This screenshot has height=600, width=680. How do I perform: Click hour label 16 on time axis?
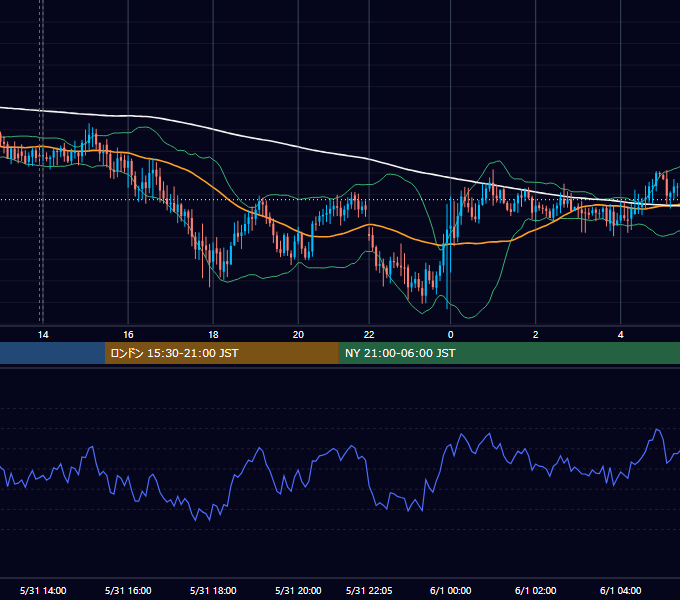(x=128, y=335)
